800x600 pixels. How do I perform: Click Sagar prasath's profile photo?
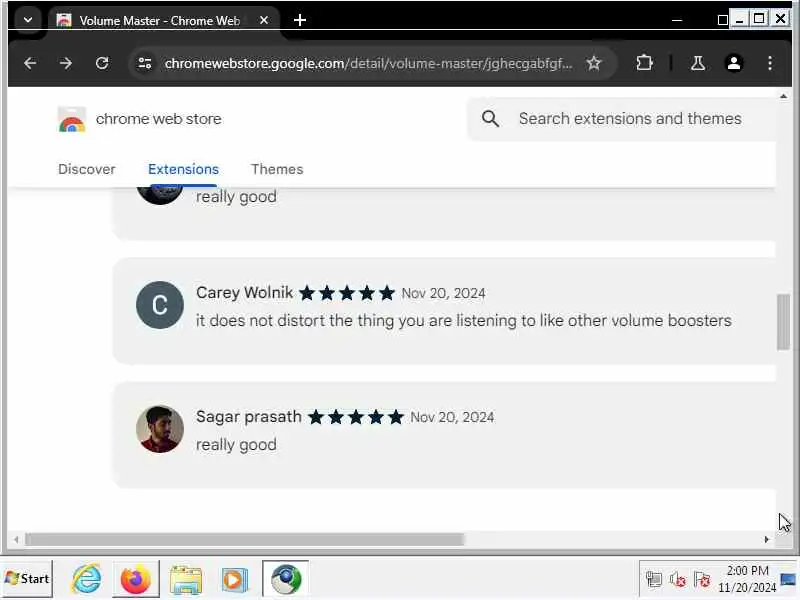tap(160, 429)
